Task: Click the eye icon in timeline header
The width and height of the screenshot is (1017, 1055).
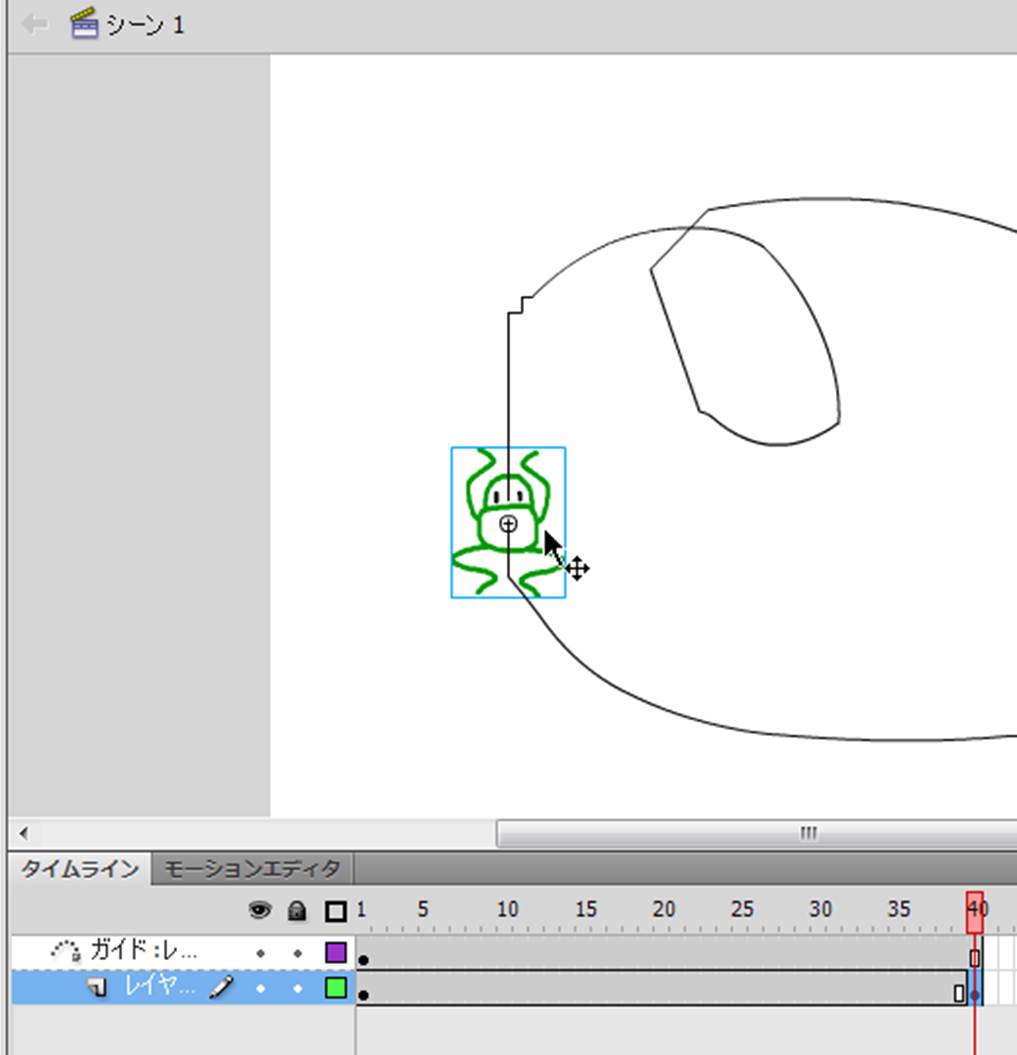Action: [x=260, y=910]
